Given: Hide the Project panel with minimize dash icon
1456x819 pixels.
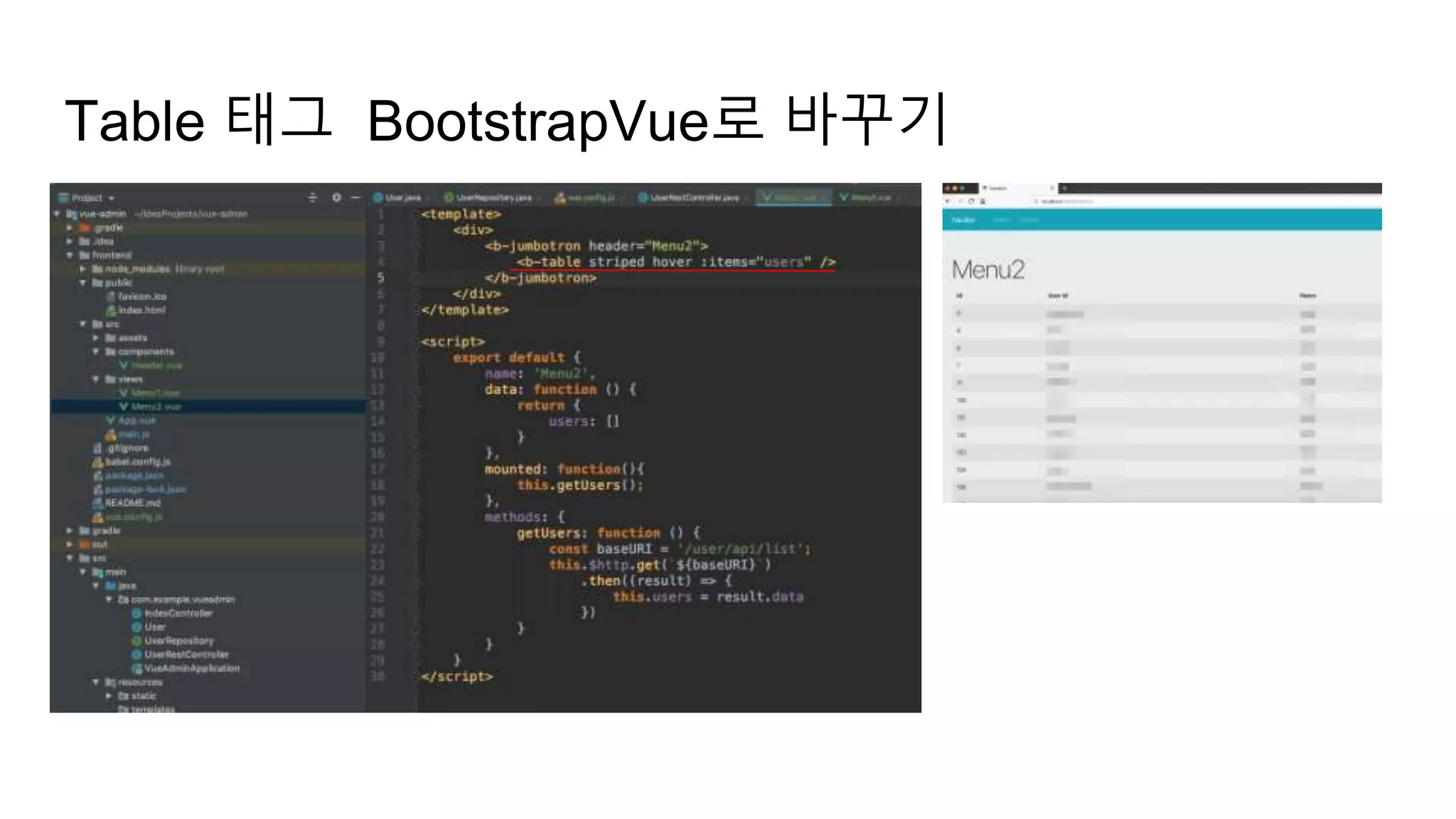Looking at the screenshot, I should click(356, 198).
